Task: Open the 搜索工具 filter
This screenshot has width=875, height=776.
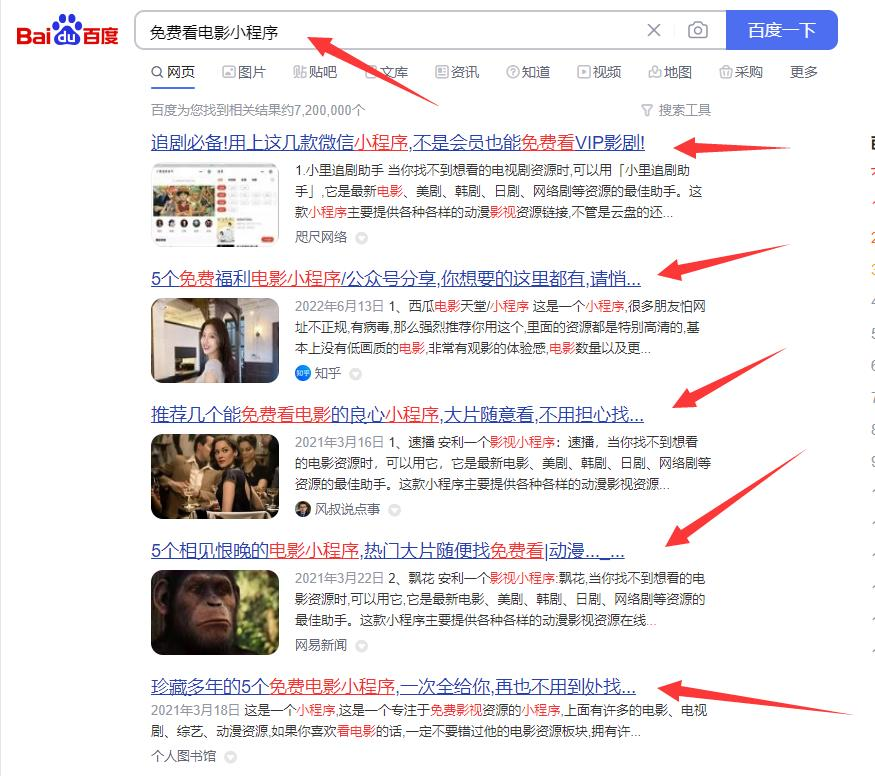Action: point(676,110)
